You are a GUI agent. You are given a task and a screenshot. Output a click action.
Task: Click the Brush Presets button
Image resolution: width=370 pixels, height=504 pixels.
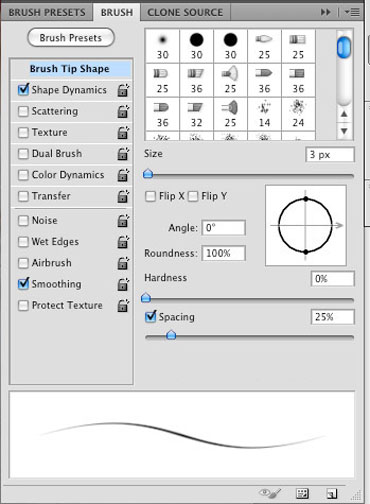[x=71, y=38]
